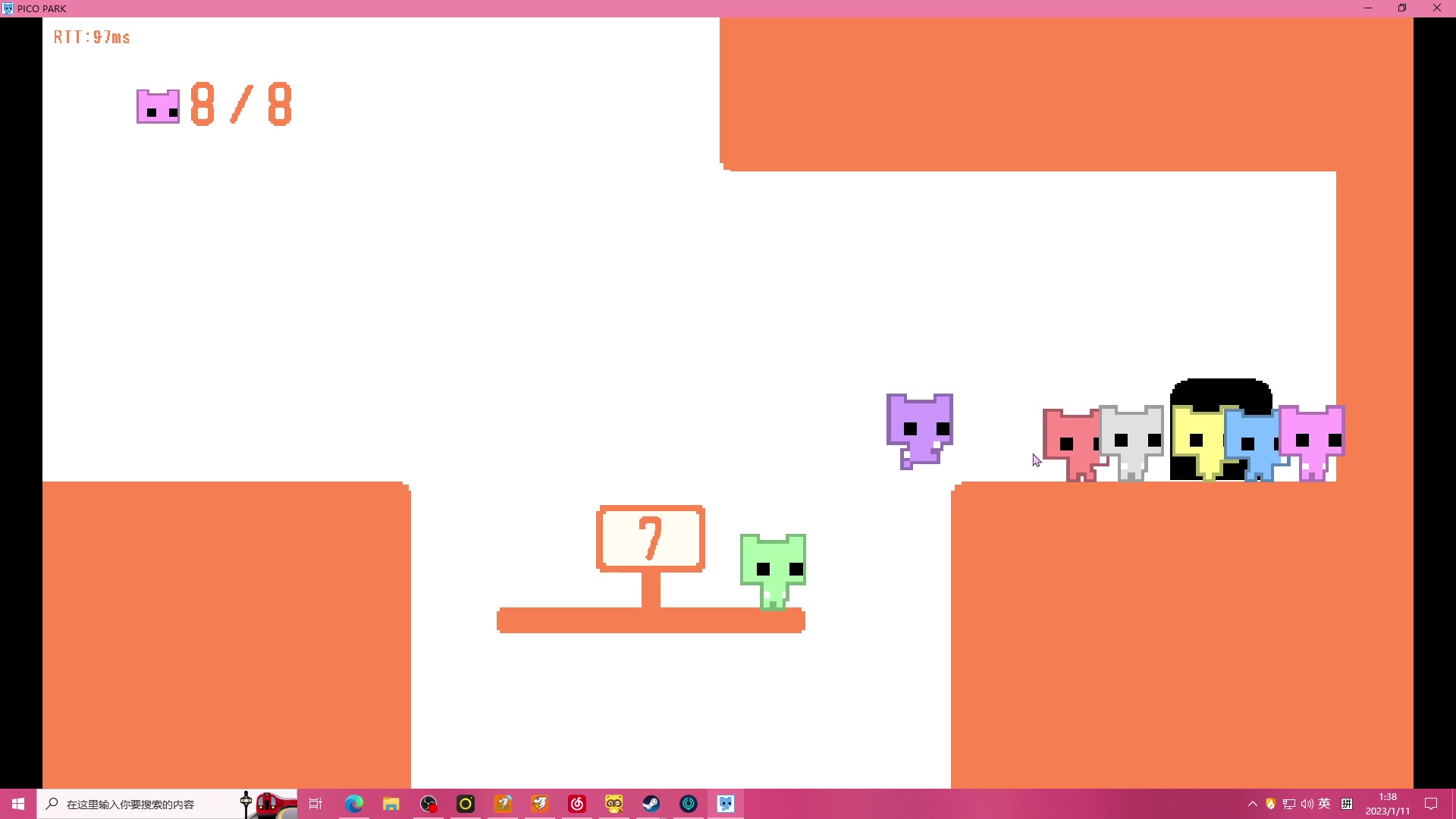
Task: Click the black exit door behind the cats
Action: [1221, 429]
